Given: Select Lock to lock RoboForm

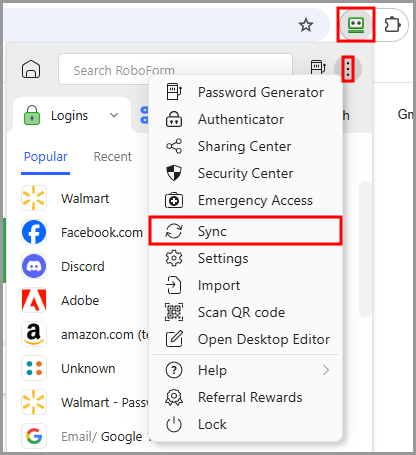Looking at the screenshot, I should (245, 424).
